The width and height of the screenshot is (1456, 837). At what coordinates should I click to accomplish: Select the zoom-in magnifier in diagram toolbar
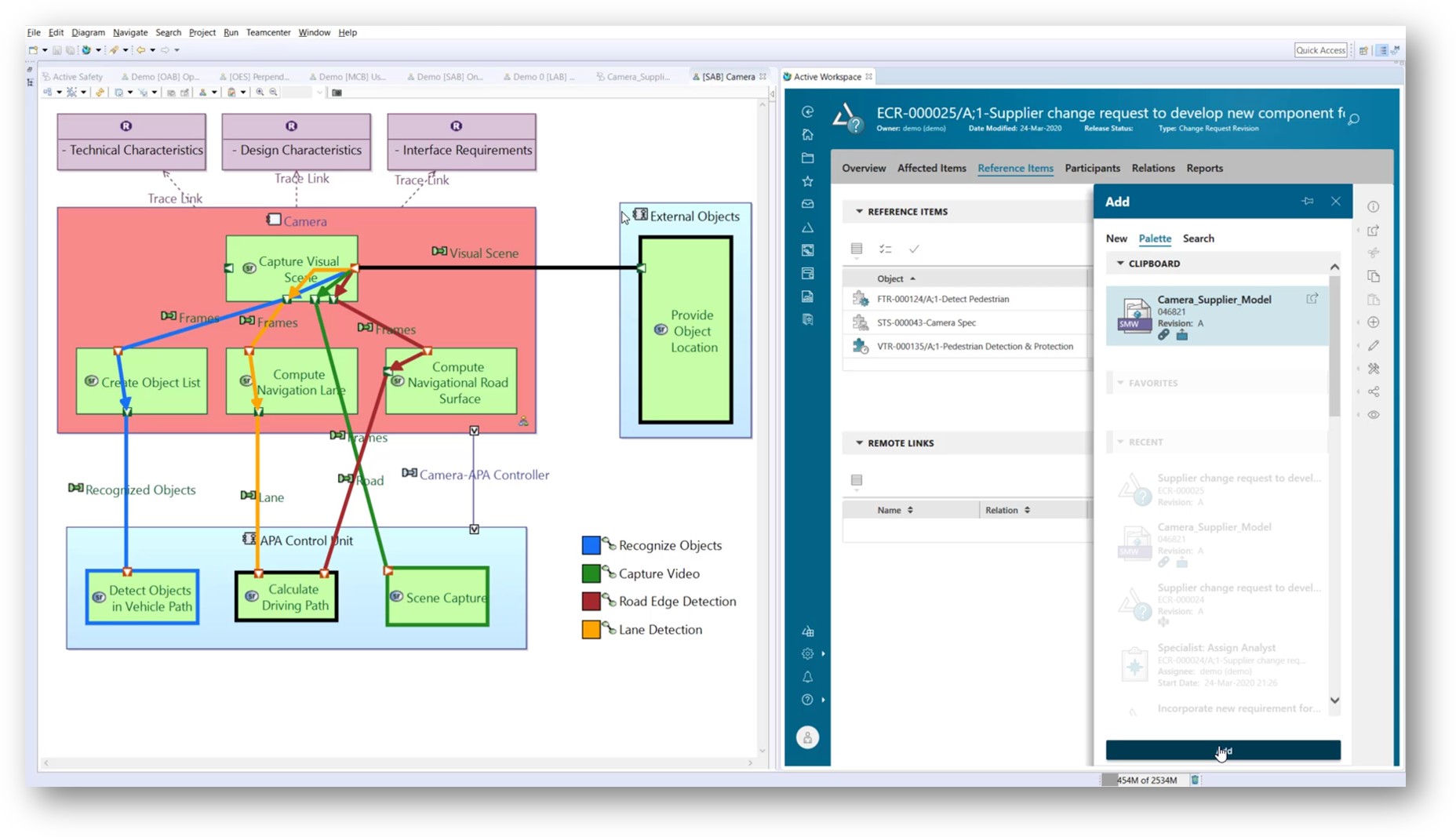(x=260, y=93)
